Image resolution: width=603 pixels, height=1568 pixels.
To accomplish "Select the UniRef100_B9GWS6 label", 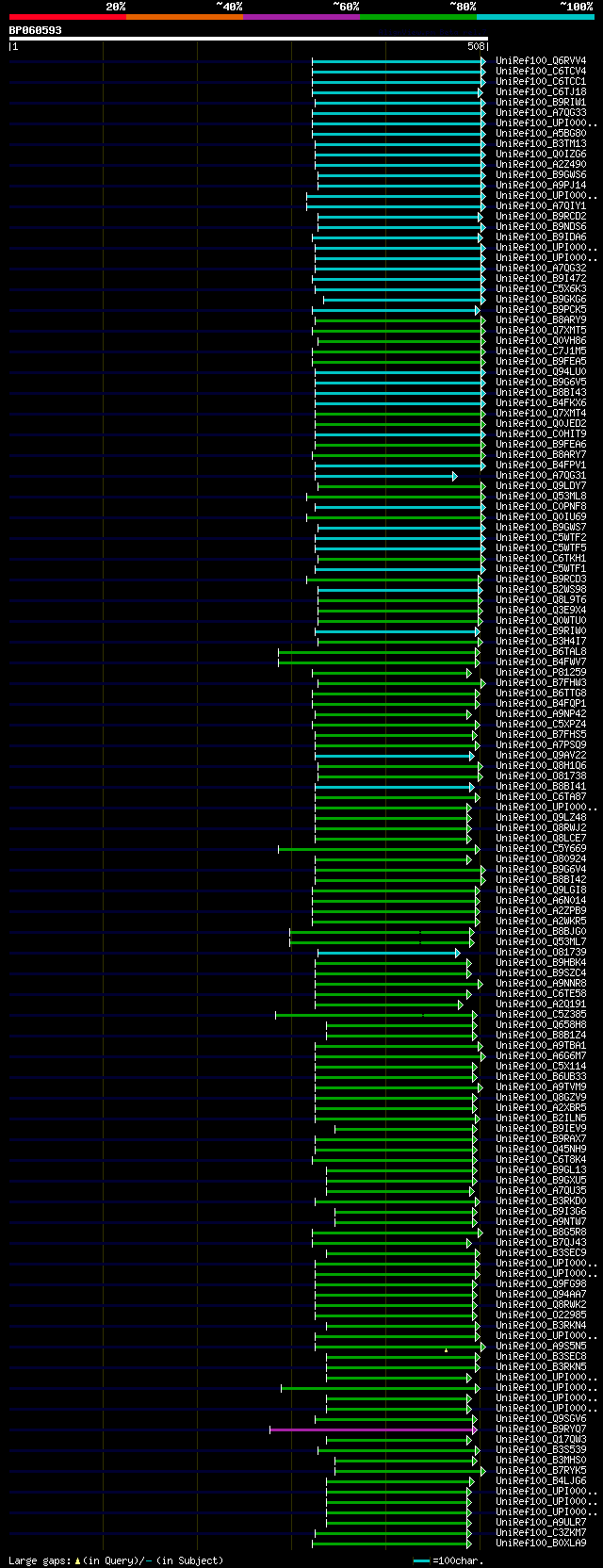I will (x=541, y=175).
